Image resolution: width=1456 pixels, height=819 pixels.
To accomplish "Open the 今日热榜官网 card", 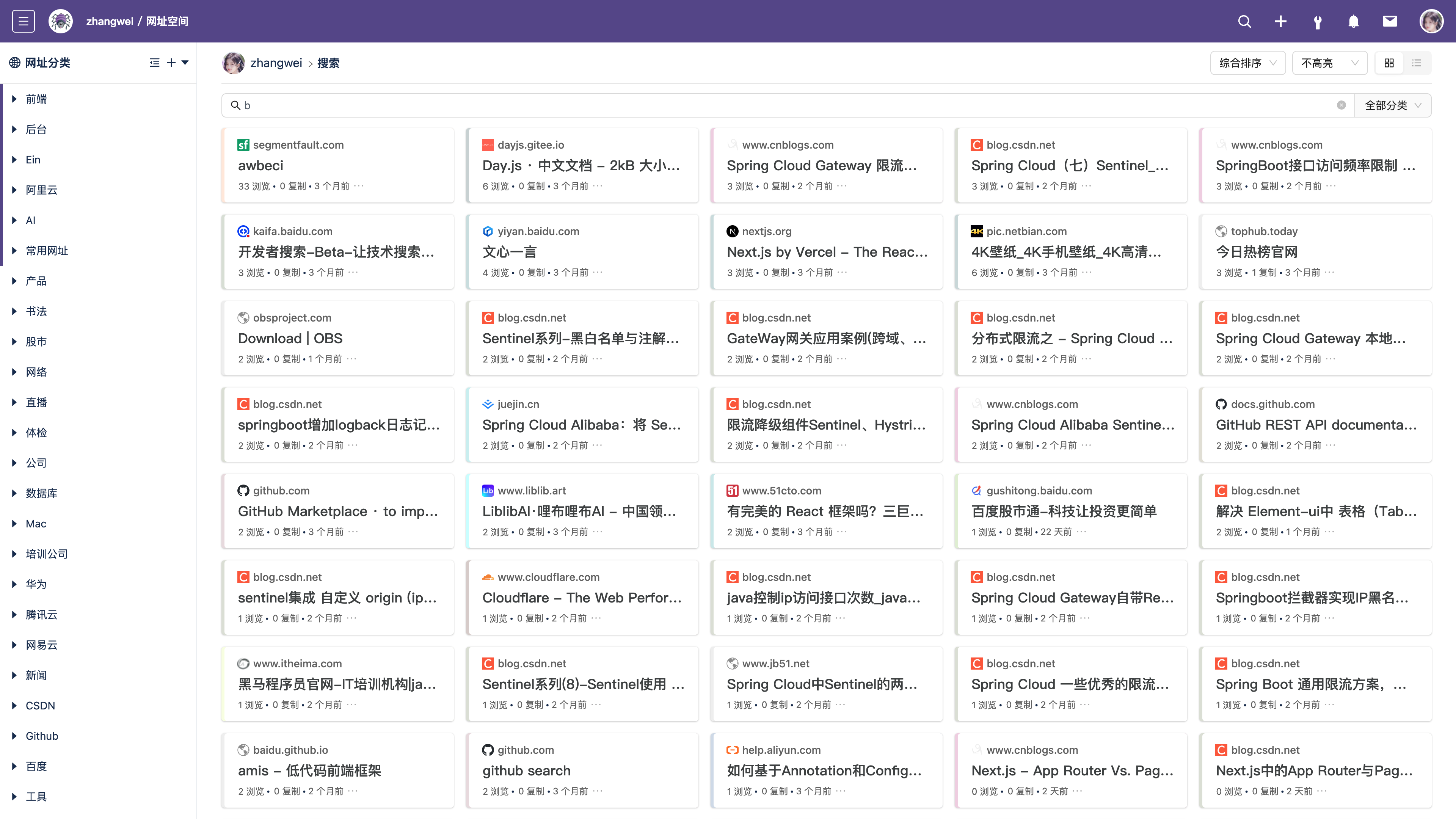I will 1315,251.
